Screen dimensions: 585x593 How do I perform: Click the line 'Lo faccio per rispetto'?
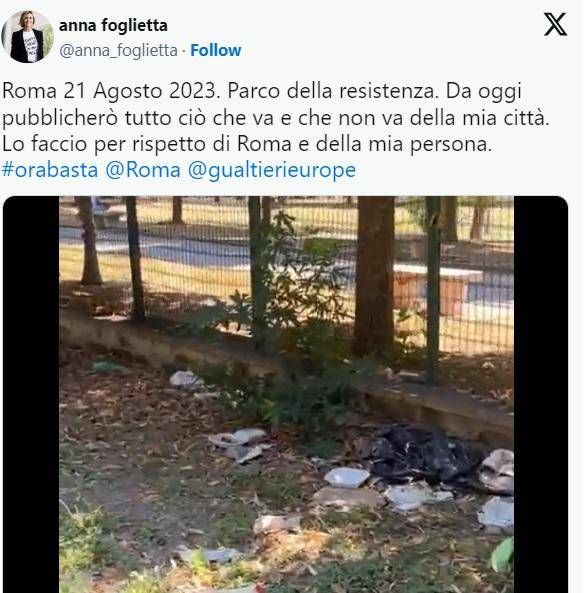[x=247, y=144]
